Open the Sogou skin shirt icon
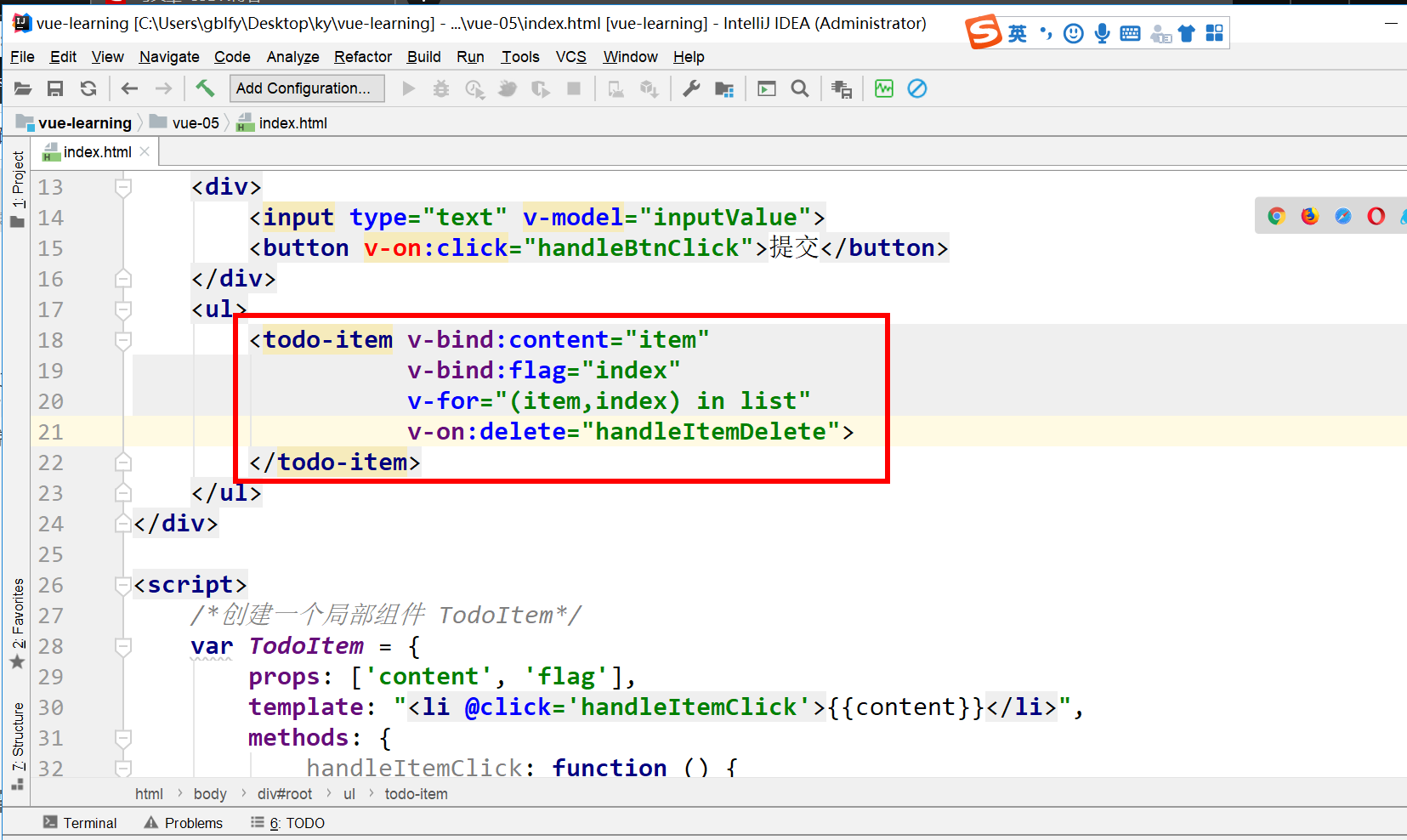The height and width of the screenshot is (840, 1407). (1187, 33)
